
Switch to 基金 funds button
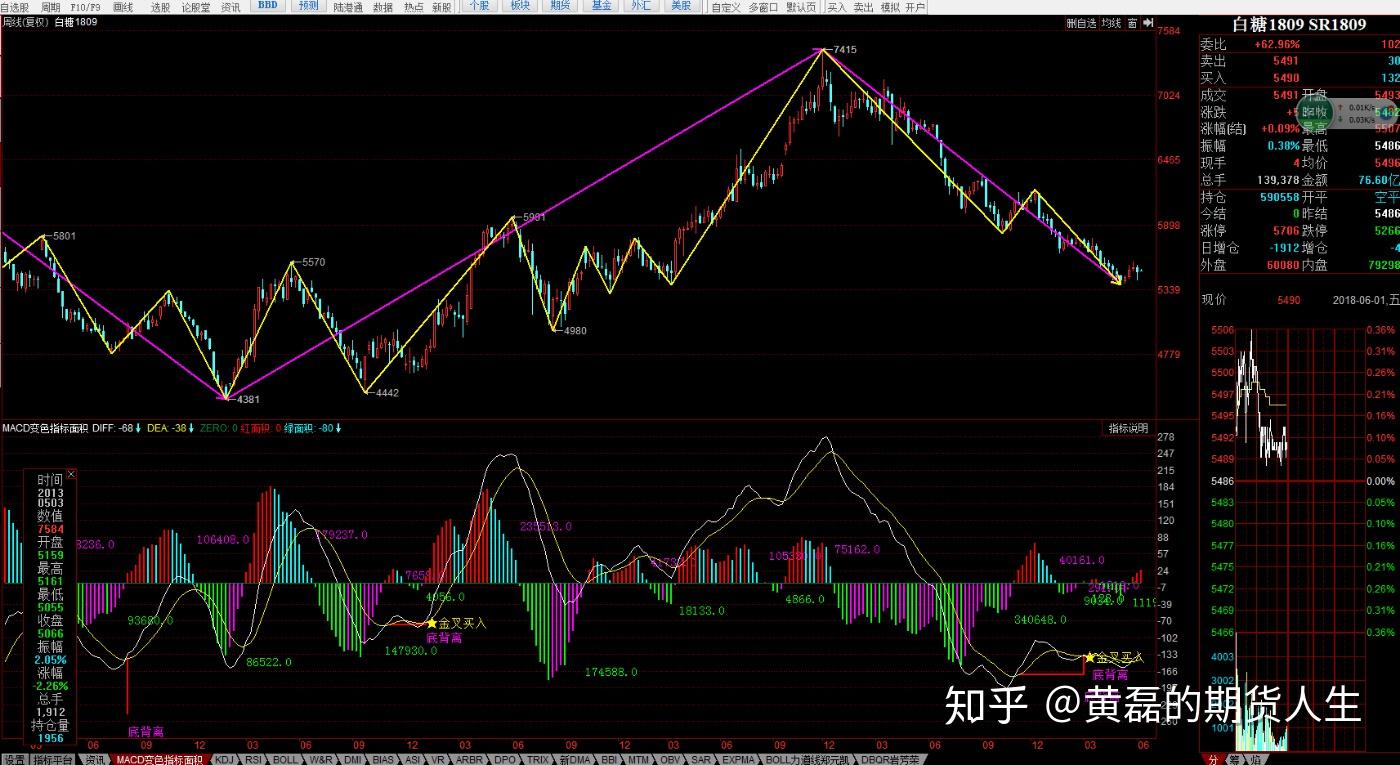(601, 6)
